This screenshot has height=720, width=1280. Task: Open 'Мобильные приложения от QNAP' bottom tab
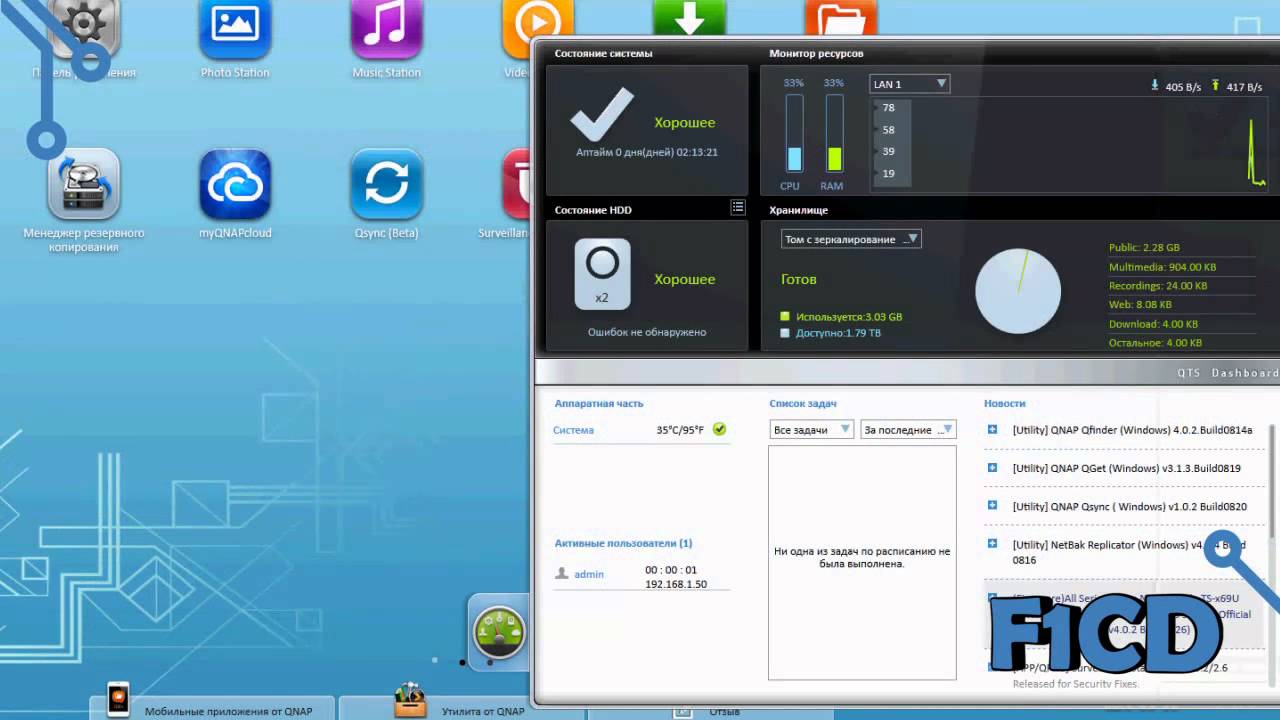[213, 707]
